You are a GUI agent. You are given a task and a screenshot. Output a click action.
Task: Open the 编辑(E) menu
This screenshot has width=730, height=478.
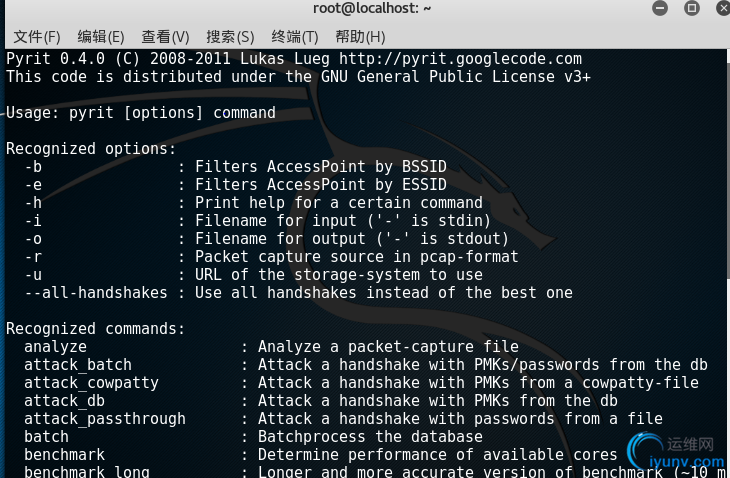tap(101, 37)
